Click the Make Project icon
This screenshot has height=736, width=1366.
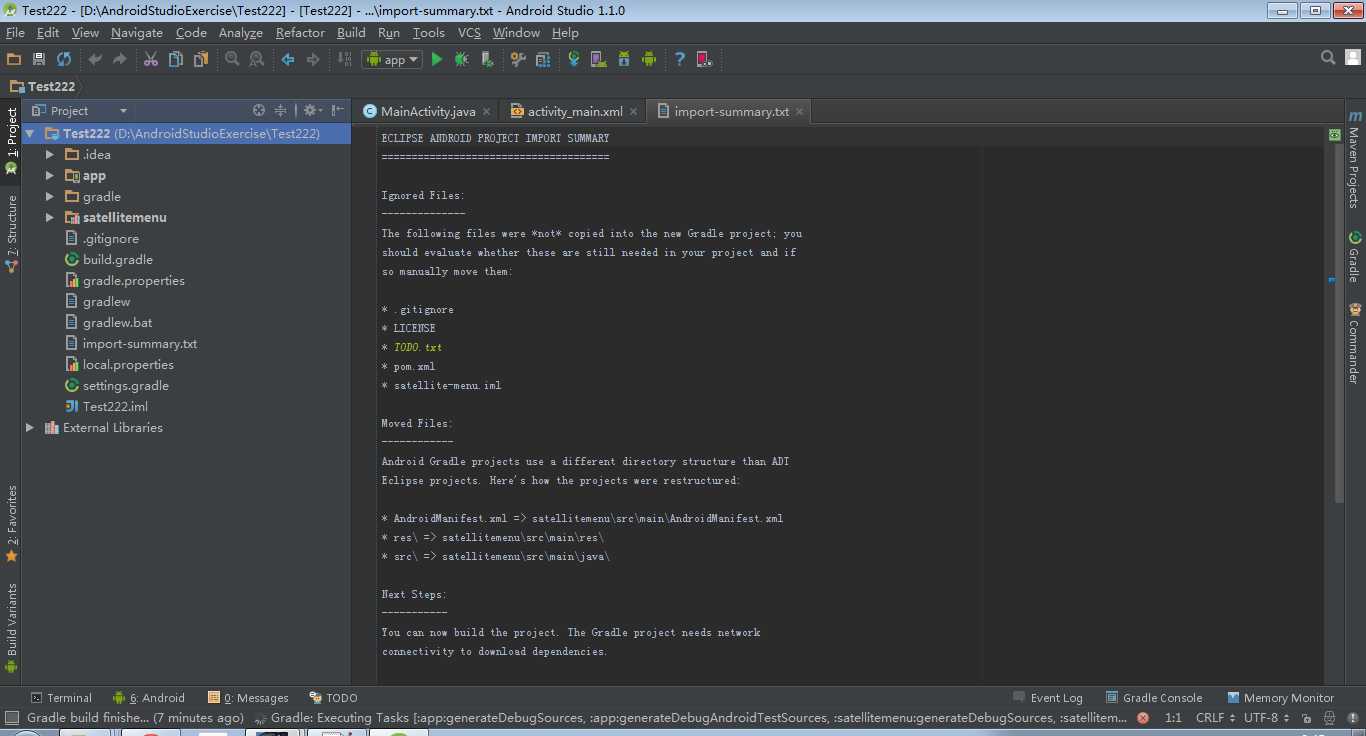coord(343,59)
